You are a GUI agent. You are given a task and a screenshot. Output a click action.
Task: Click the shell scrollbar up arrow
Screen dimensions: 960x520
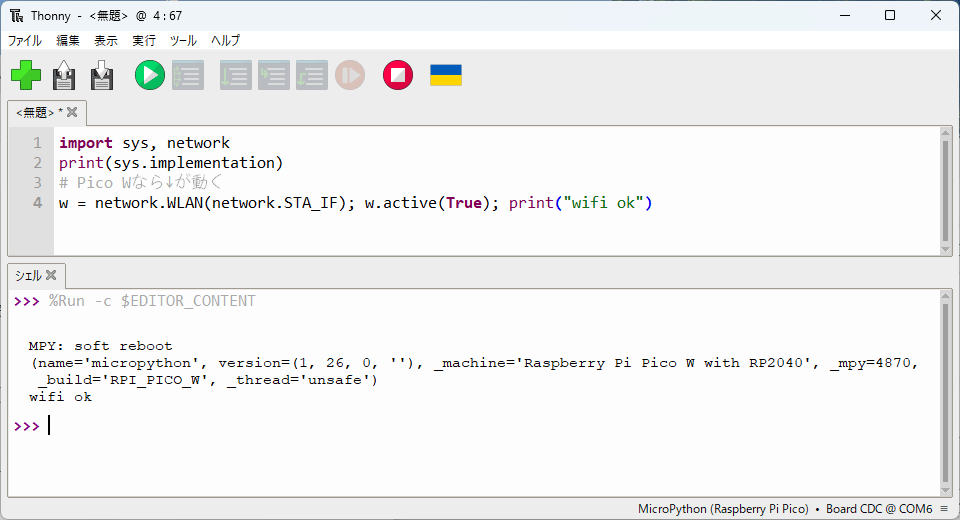click(x=945, y=296)
